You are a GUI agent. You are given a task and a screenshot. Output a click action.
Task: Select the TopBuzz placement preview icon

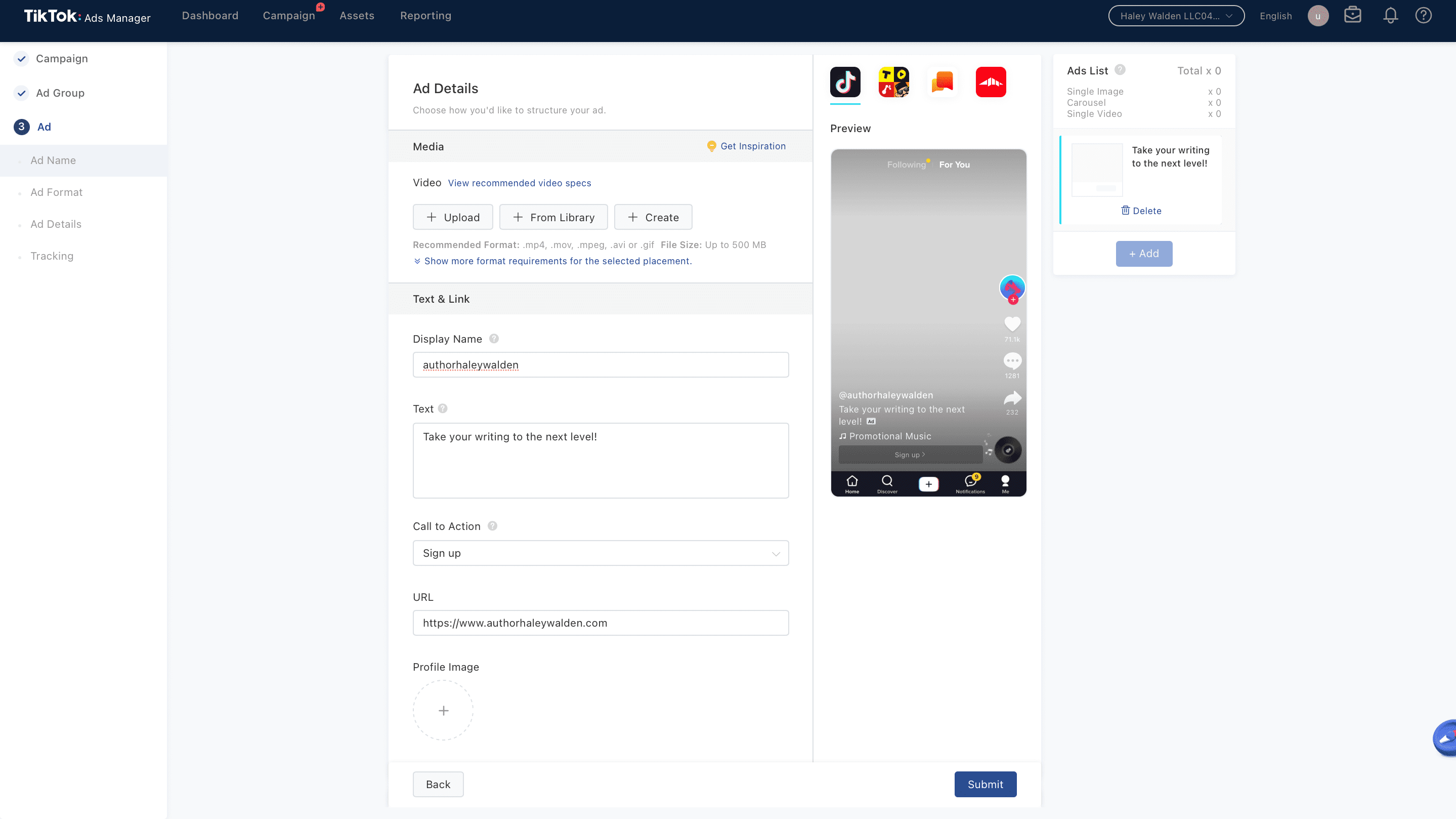tap(893, 82)
